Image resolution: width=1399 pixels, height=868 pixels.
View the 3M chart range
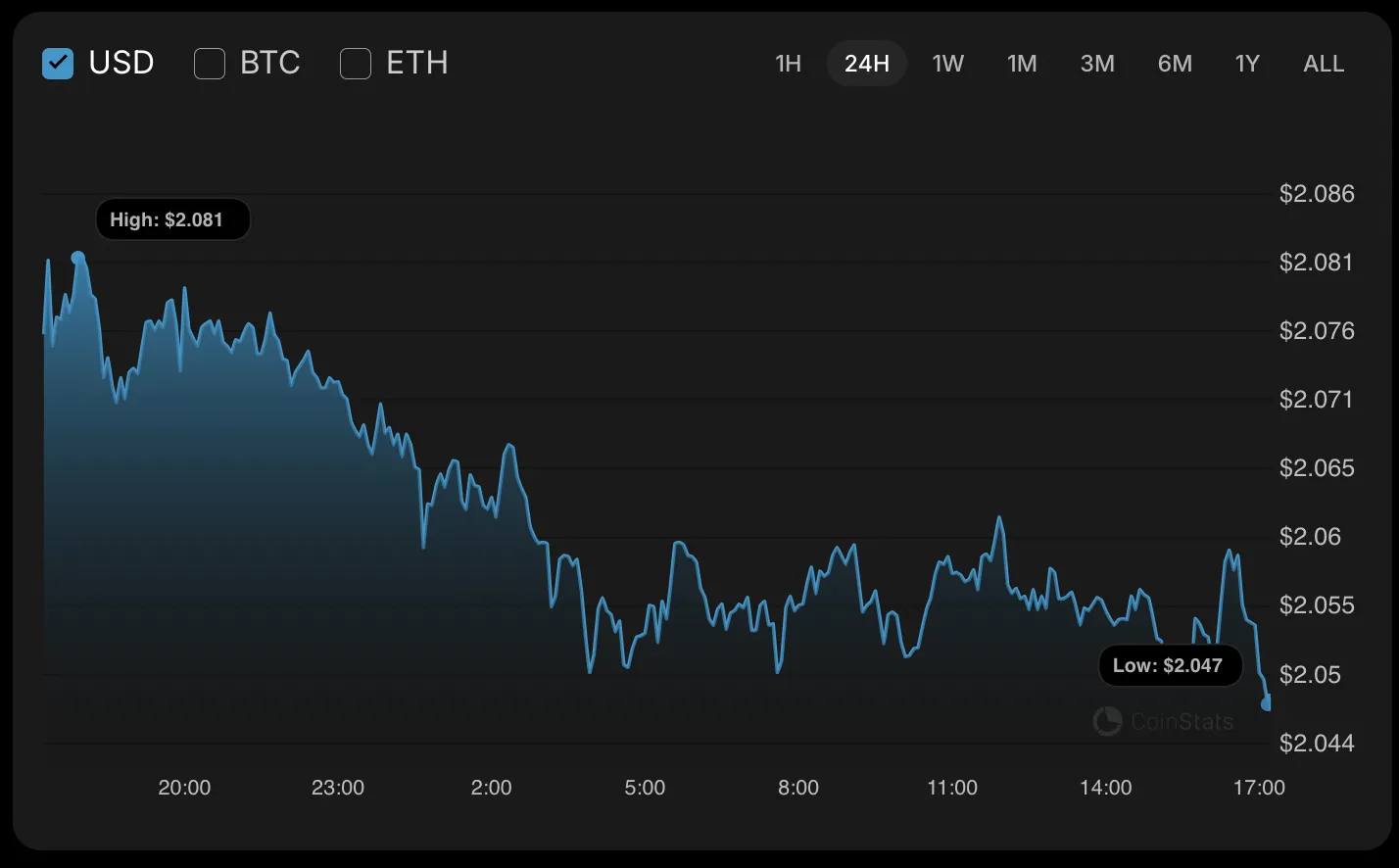click(x=1097, y=63)
